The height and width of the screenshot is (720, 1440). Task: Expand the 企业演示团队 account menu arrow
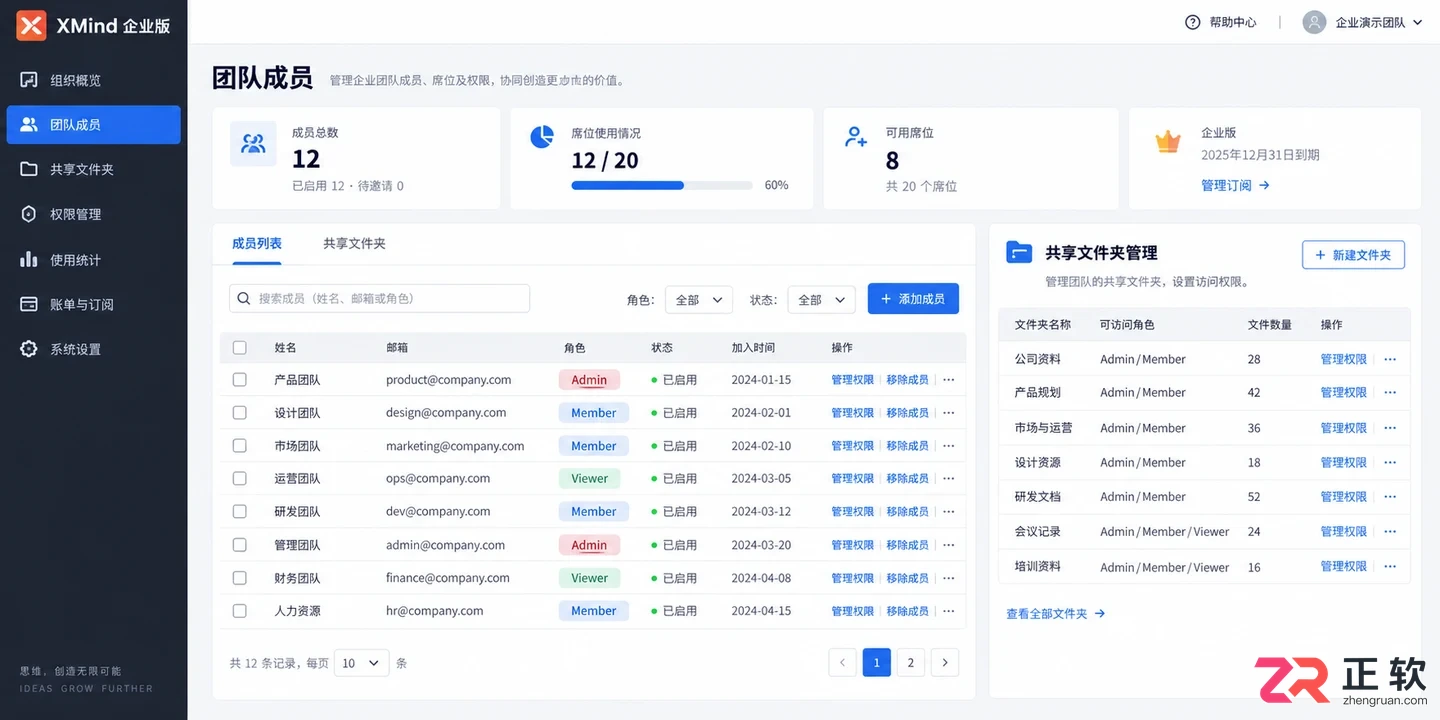point(1417,22)
